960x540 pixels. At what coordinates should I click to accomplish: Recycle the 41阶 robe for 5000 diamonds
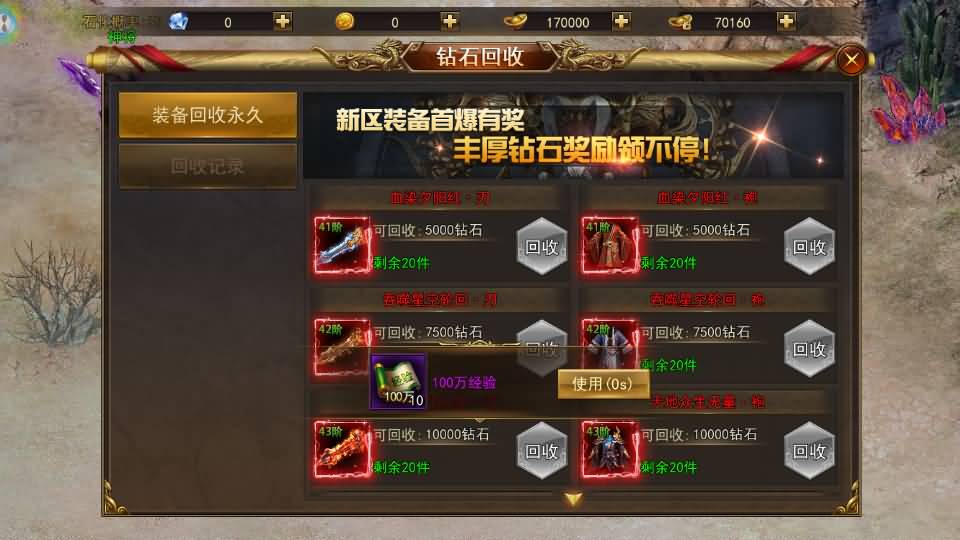pos(809,247)
